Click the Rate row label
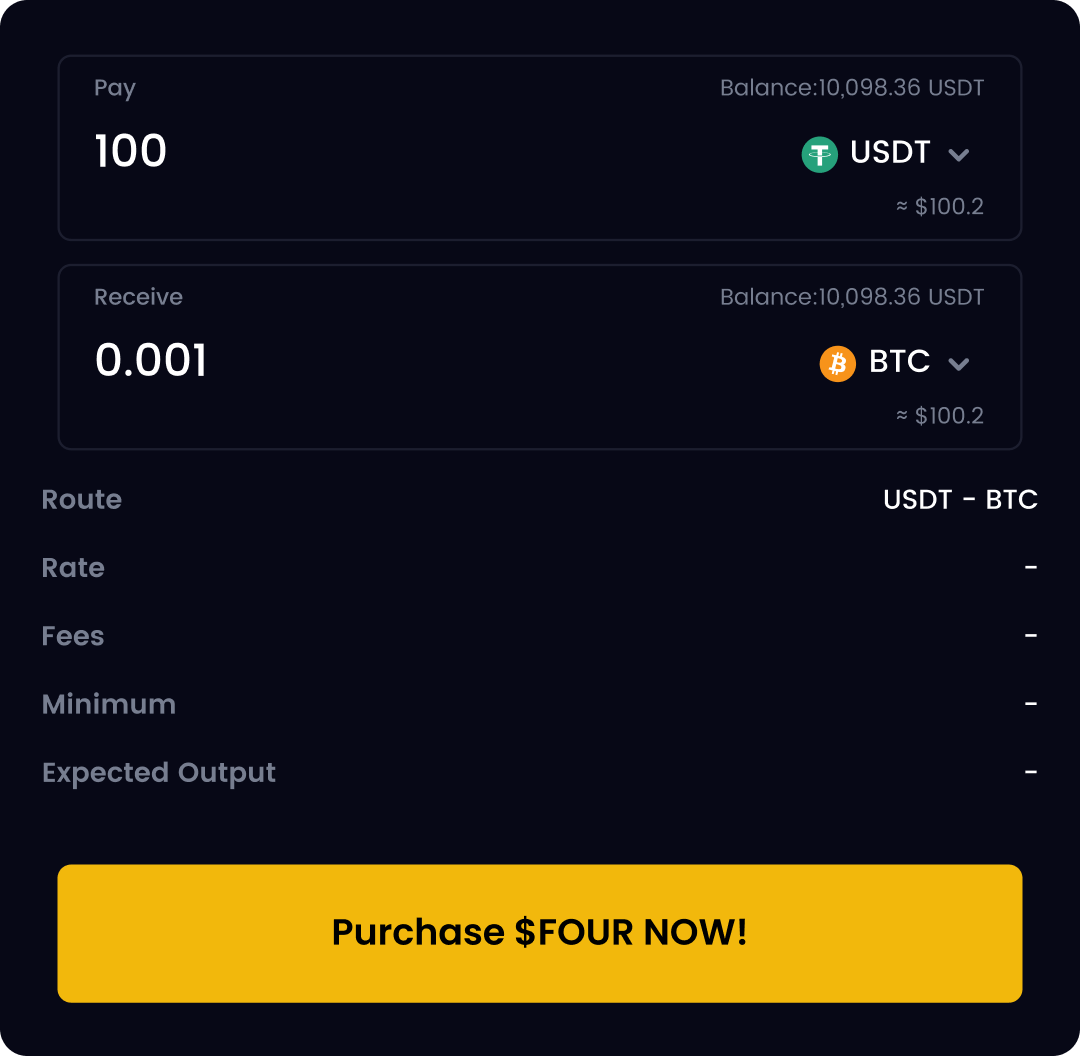The height and width of the screenshot is (1056, 1080). tap(73, 567)
